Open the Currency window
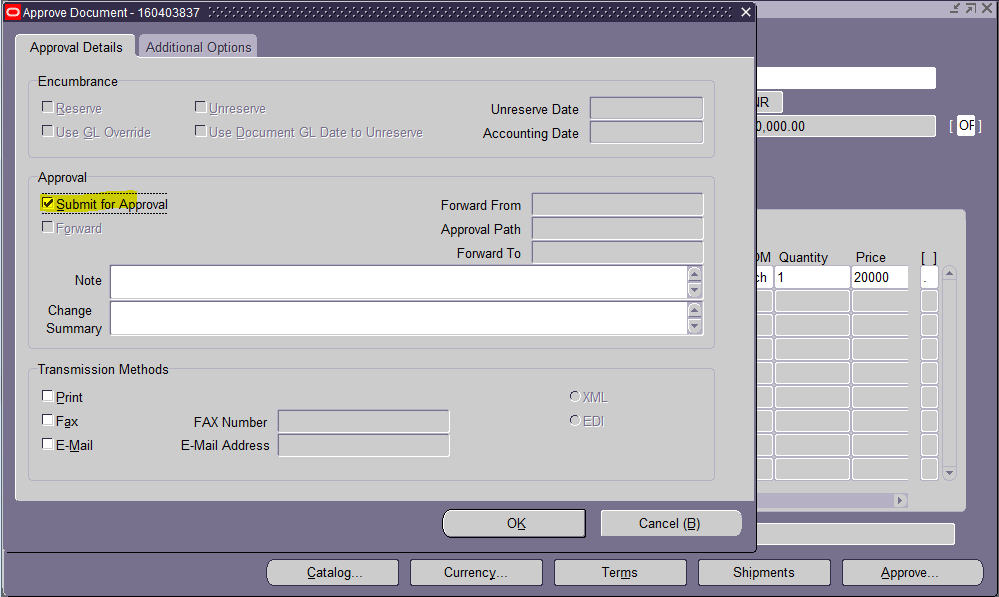 tap(476, 572)
